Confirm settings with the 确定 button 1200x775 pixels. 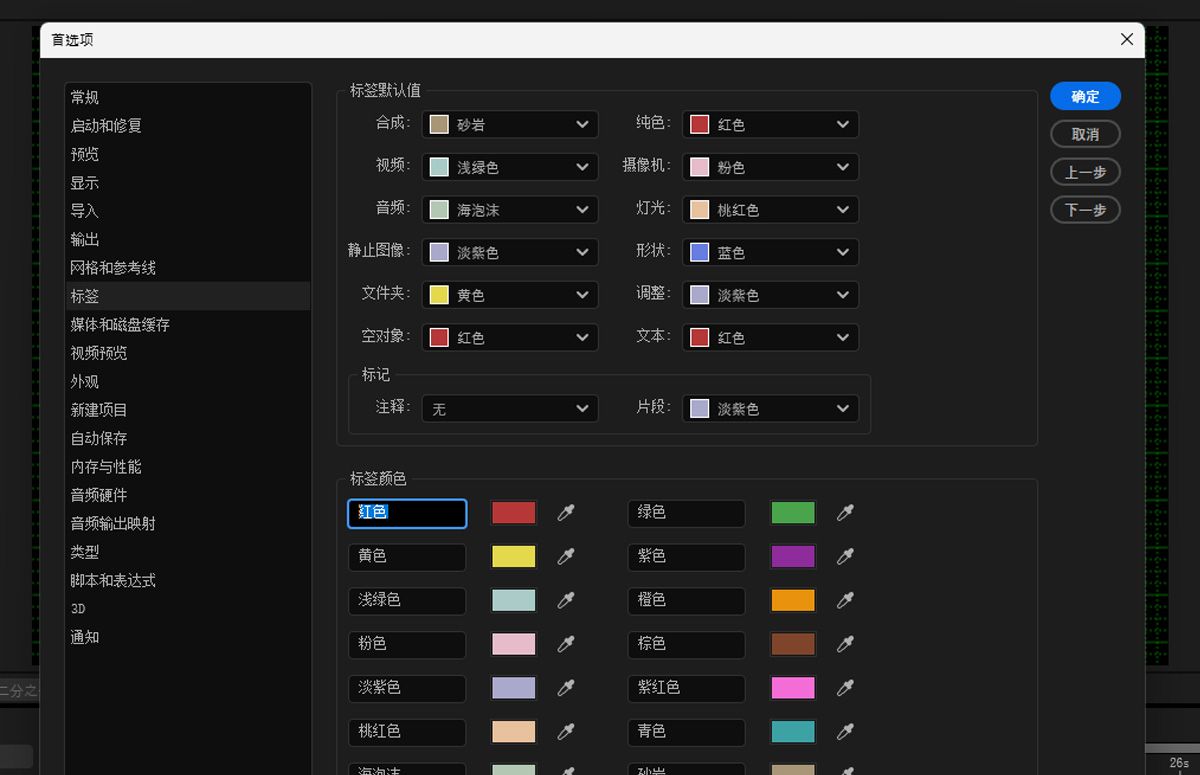[x=1085, y=96]
